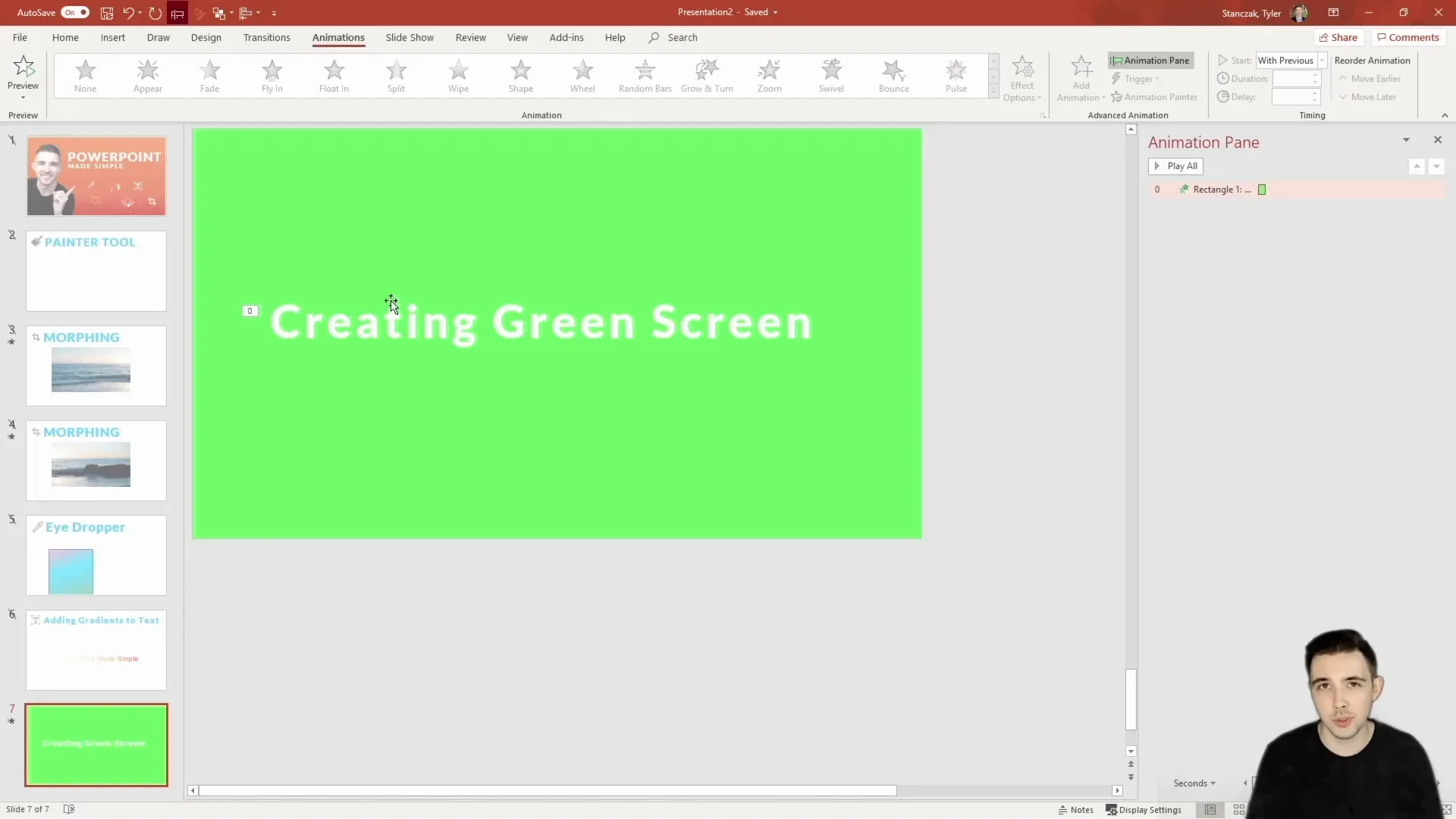
Task: Click the Share button
Action: (x=1338, y=37)
